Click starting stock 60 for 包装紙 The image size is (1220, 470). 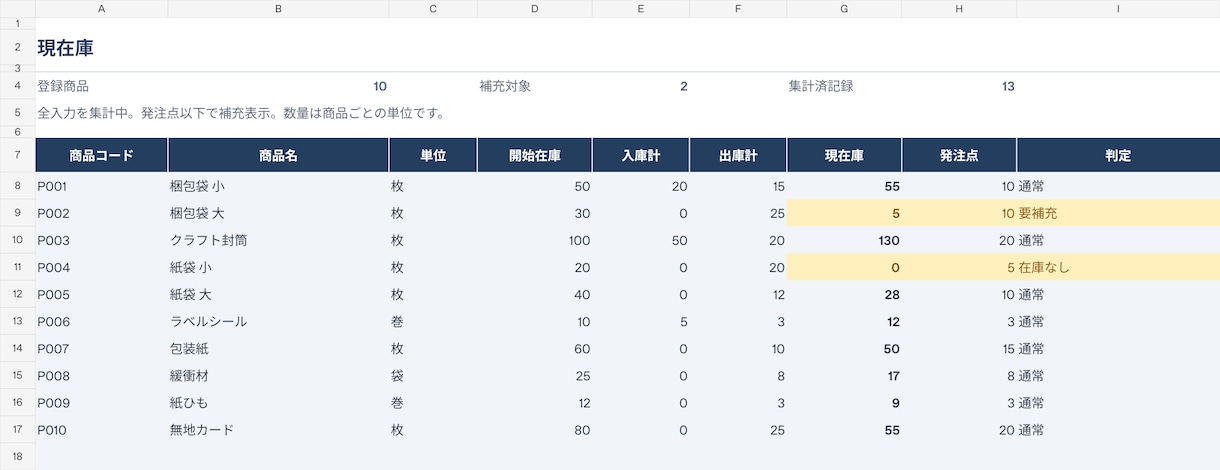582,348
